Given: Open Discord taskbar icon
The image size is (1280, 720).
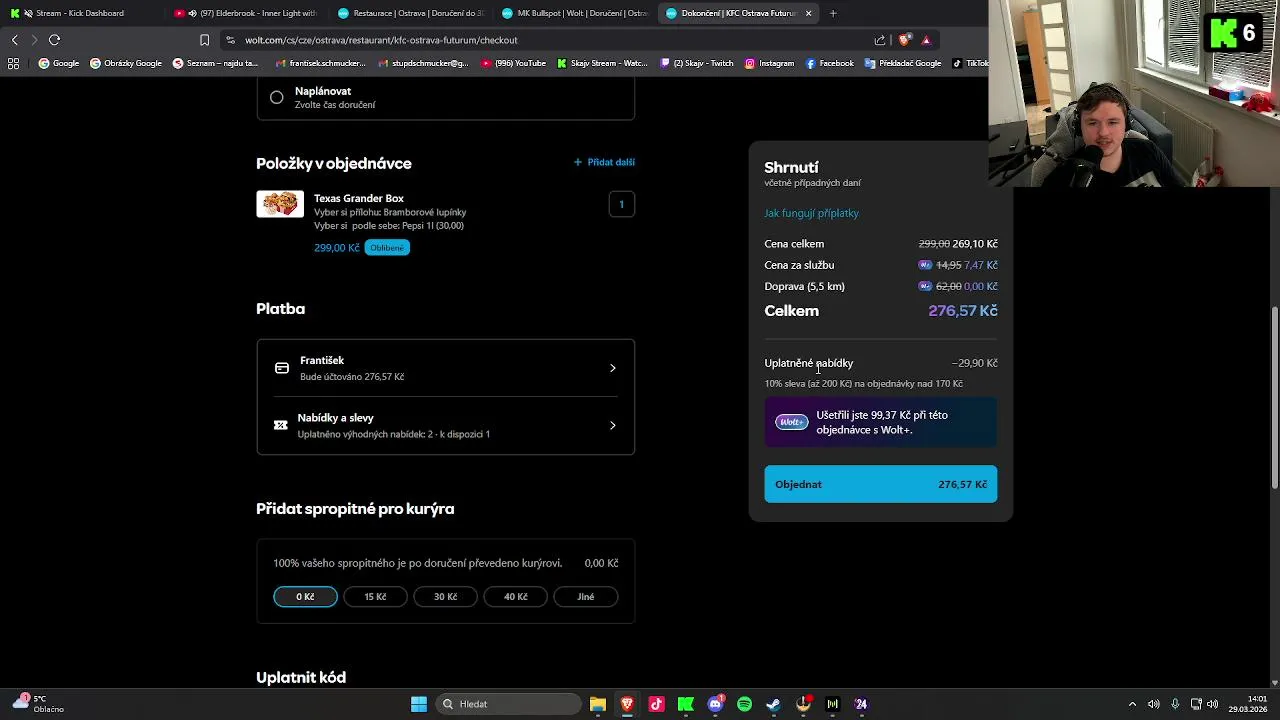Looking at the screenshot, I should (x=715, y=704).
